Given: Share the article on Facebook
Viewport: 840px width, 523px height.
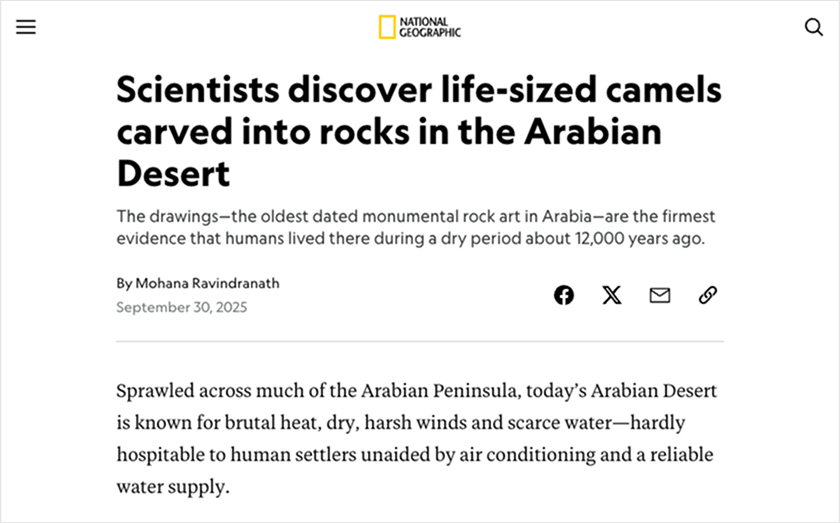Looking at the screenshot, I should point(564,295).
